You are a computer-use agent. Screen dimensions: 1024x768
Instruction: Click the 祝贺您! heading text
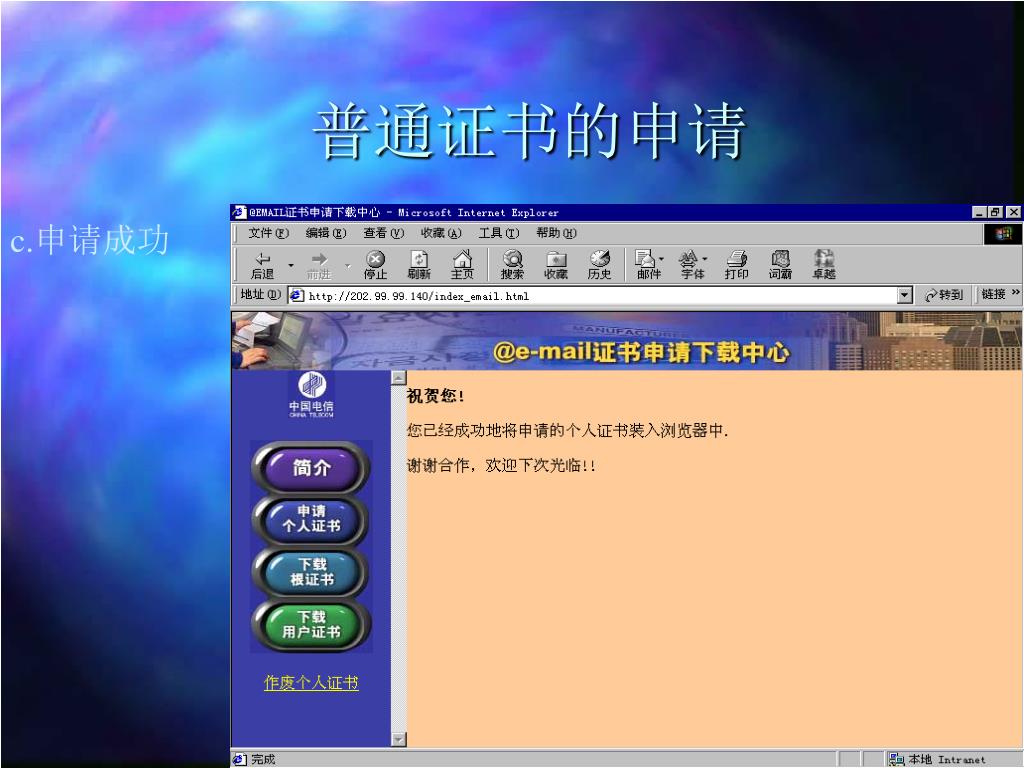point(436,396)
